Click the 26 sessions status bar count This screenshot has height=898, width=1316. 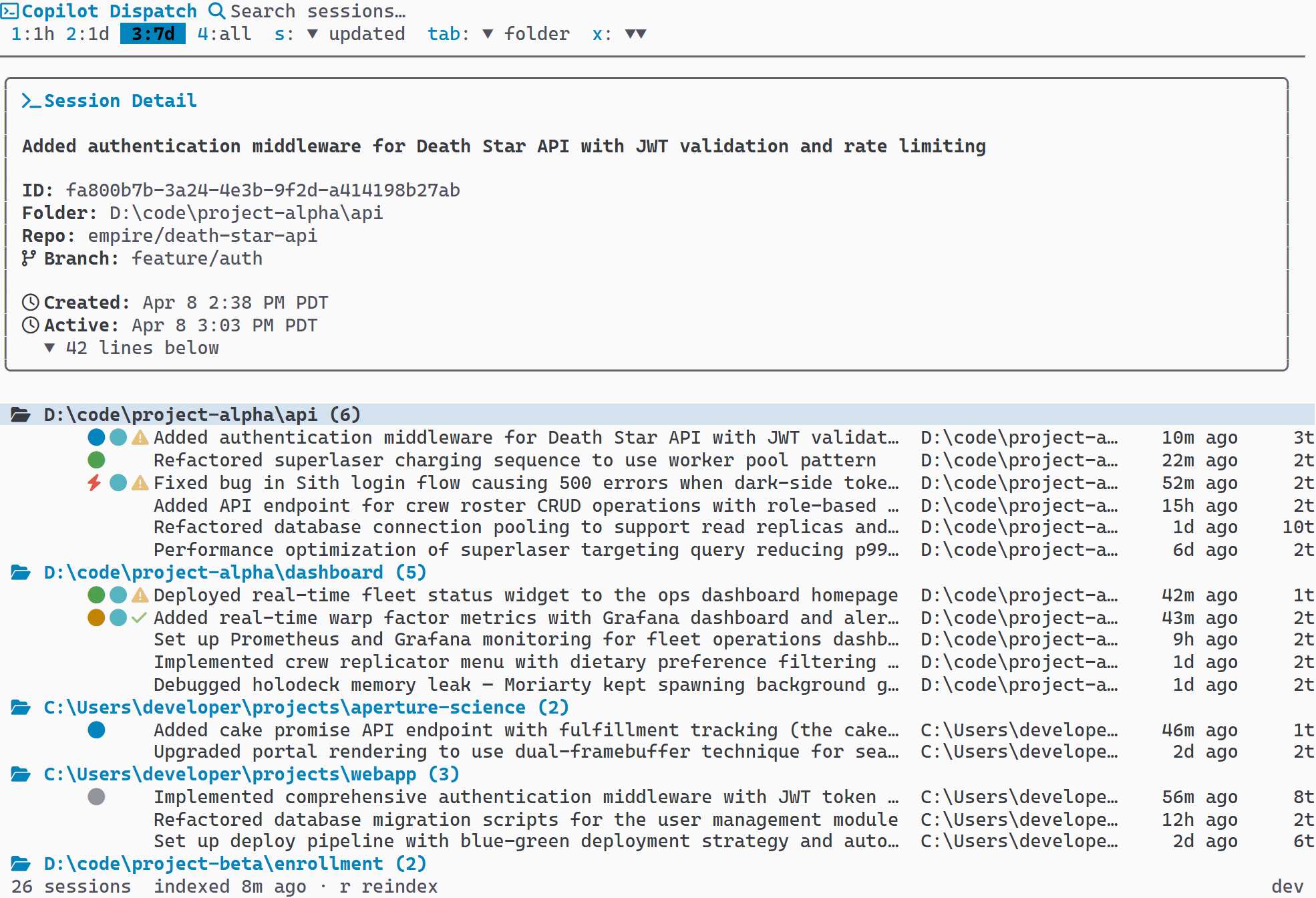click(71, 887)
